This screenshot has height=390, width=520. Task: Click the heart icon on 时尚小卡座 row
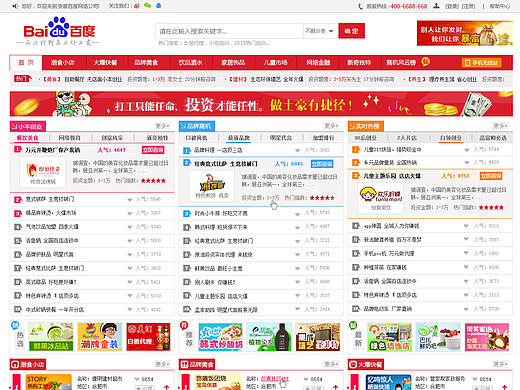click(297, 214)
